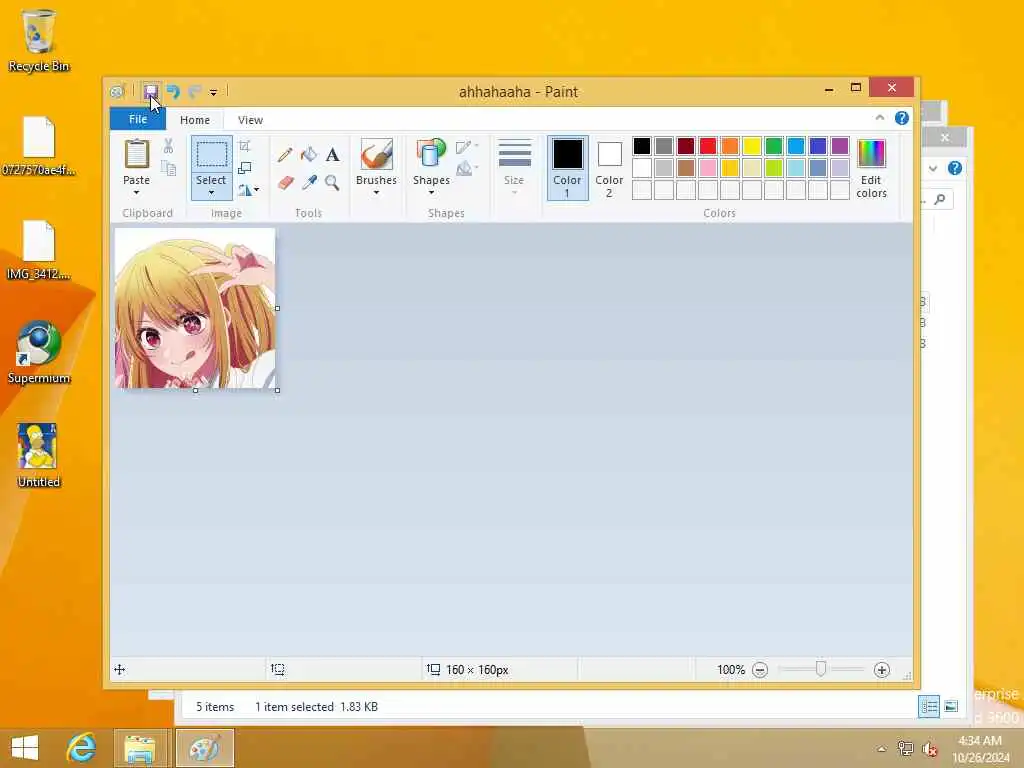
Task: Pick the purple palette swatch
Action: coord(840,146)
